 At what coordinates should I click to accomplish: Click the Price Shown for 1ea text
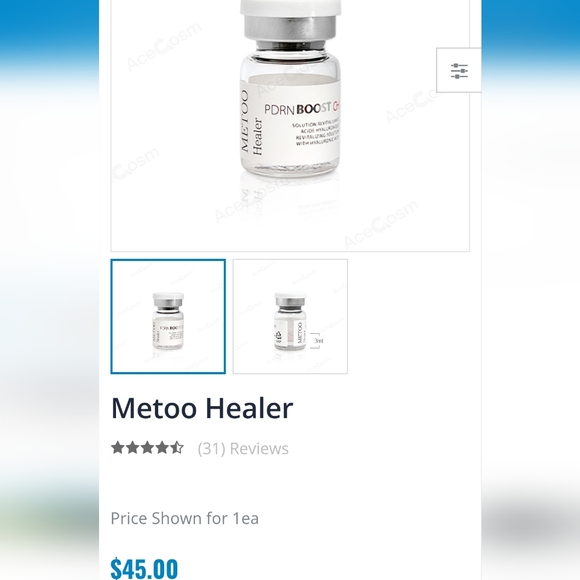pyautogui.click(x=185, y=518)
